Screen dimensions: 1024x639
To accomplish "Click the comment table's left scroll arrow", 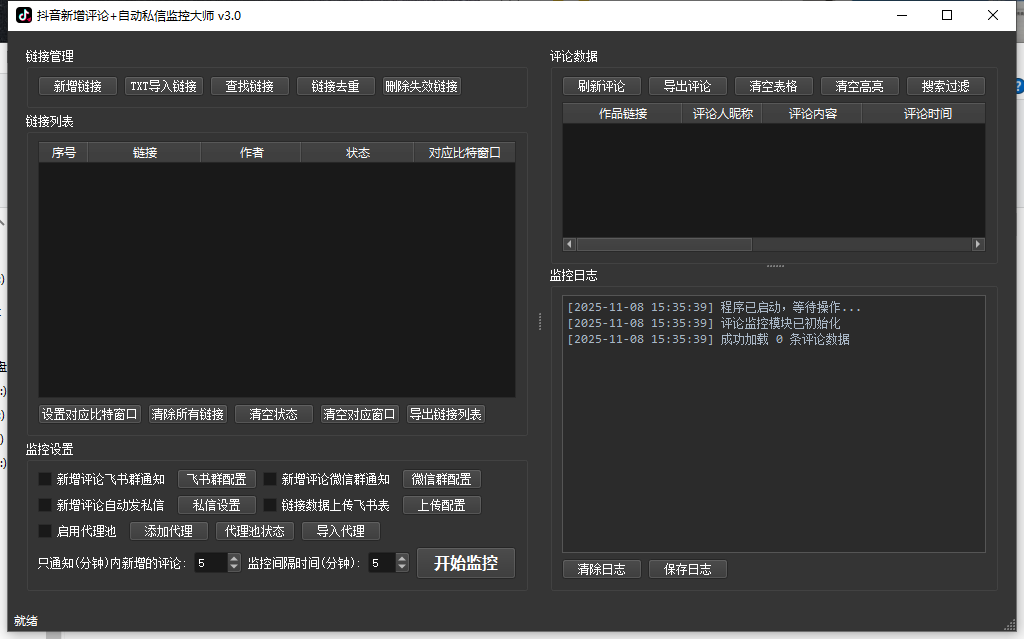I will coord(569,244).
